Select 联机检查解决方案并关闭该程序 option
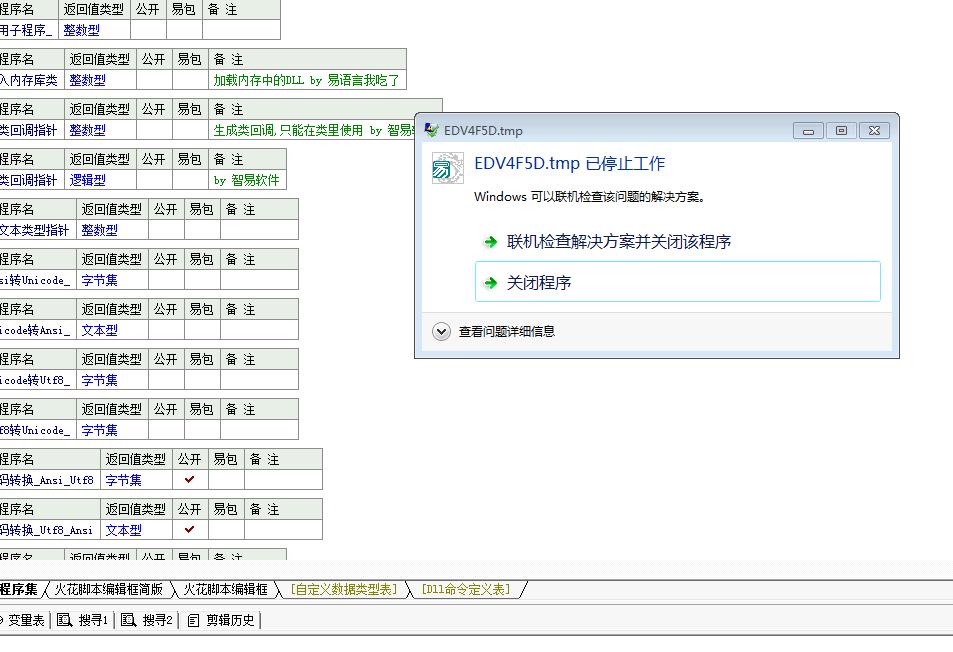The height and width of the screenshot is (652, 953). (619, 242)
